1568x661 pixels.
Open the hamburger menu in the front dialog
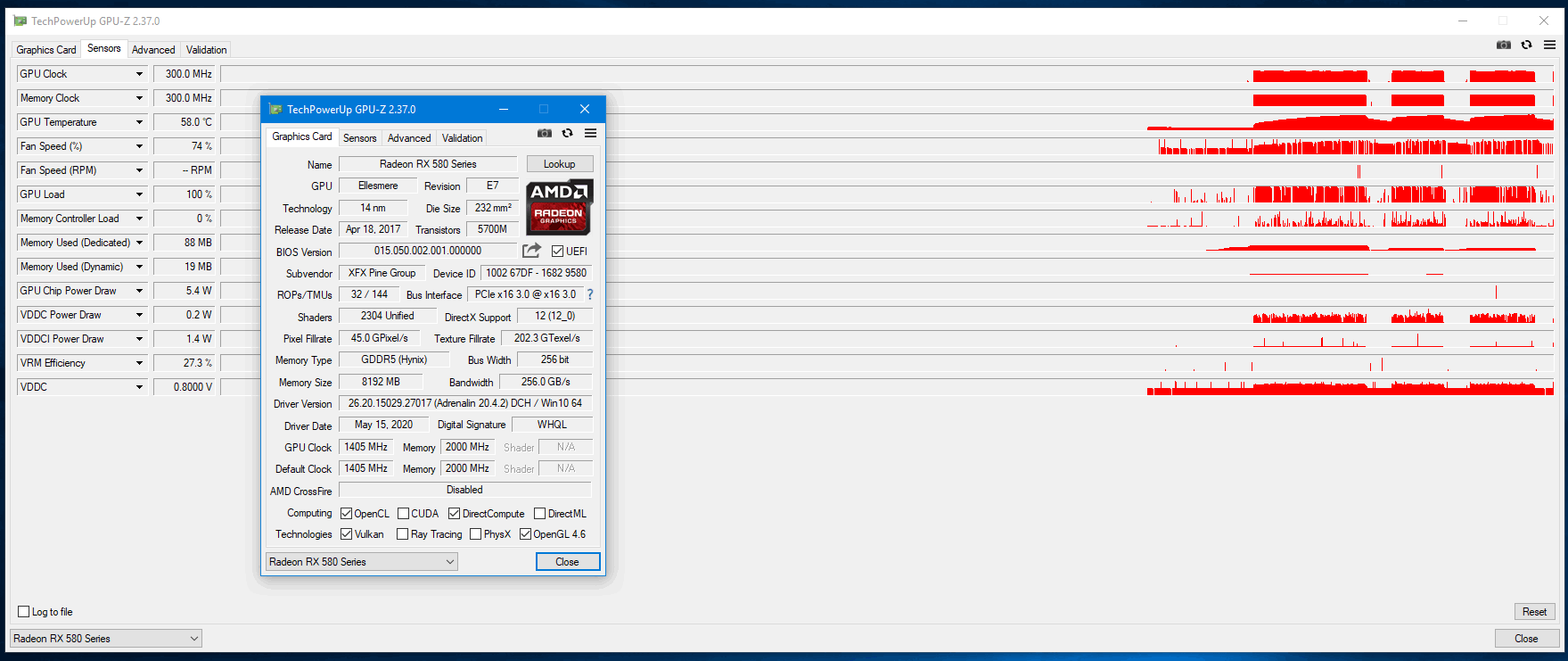590,133
